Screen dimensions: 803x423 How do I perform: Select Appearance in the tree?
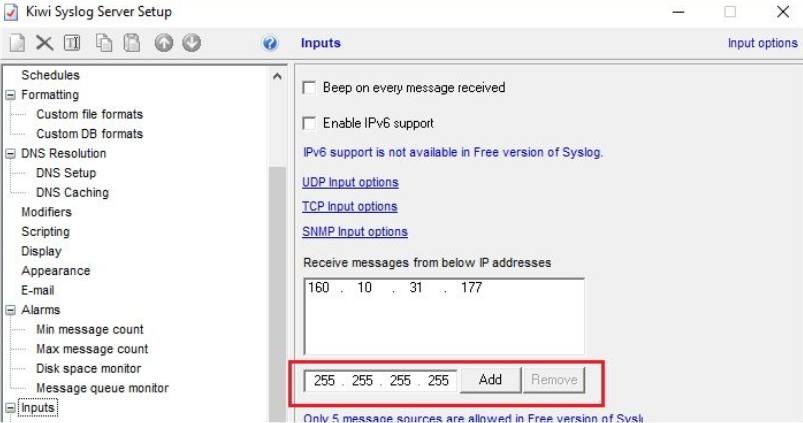55,271
